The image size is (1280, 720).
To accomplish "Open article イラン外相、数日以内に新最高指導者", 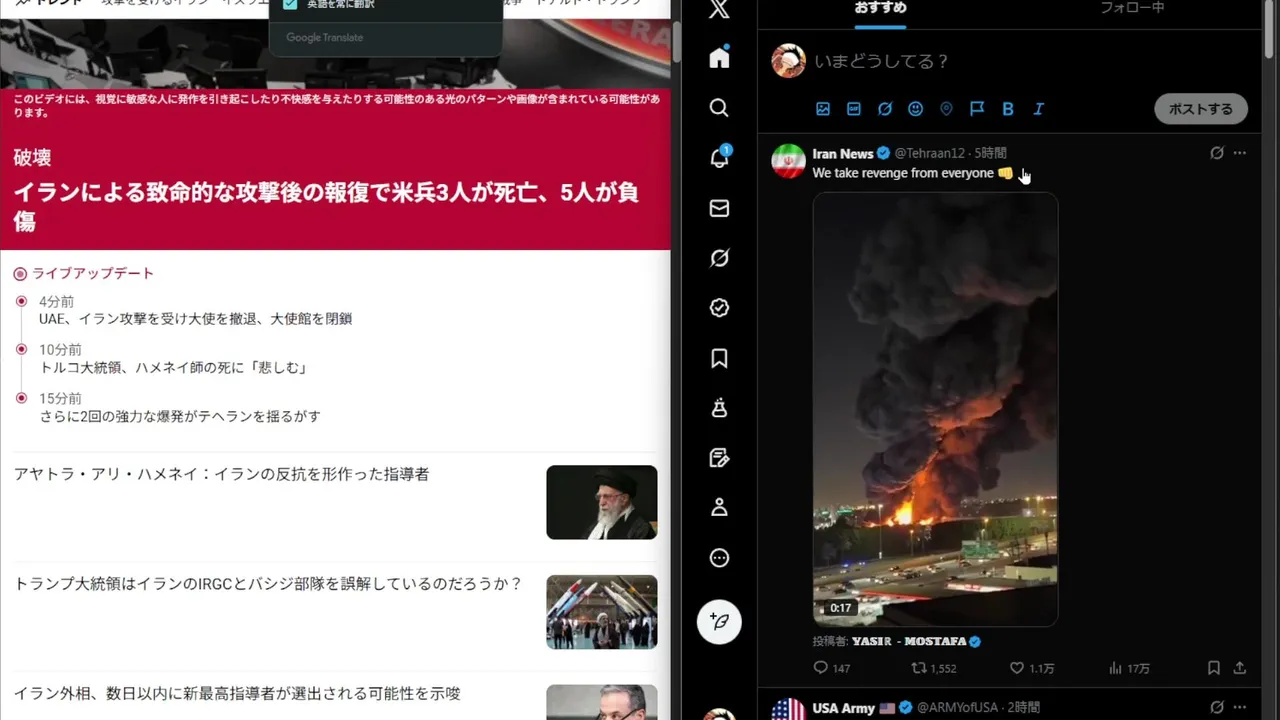I will point(237,693).
